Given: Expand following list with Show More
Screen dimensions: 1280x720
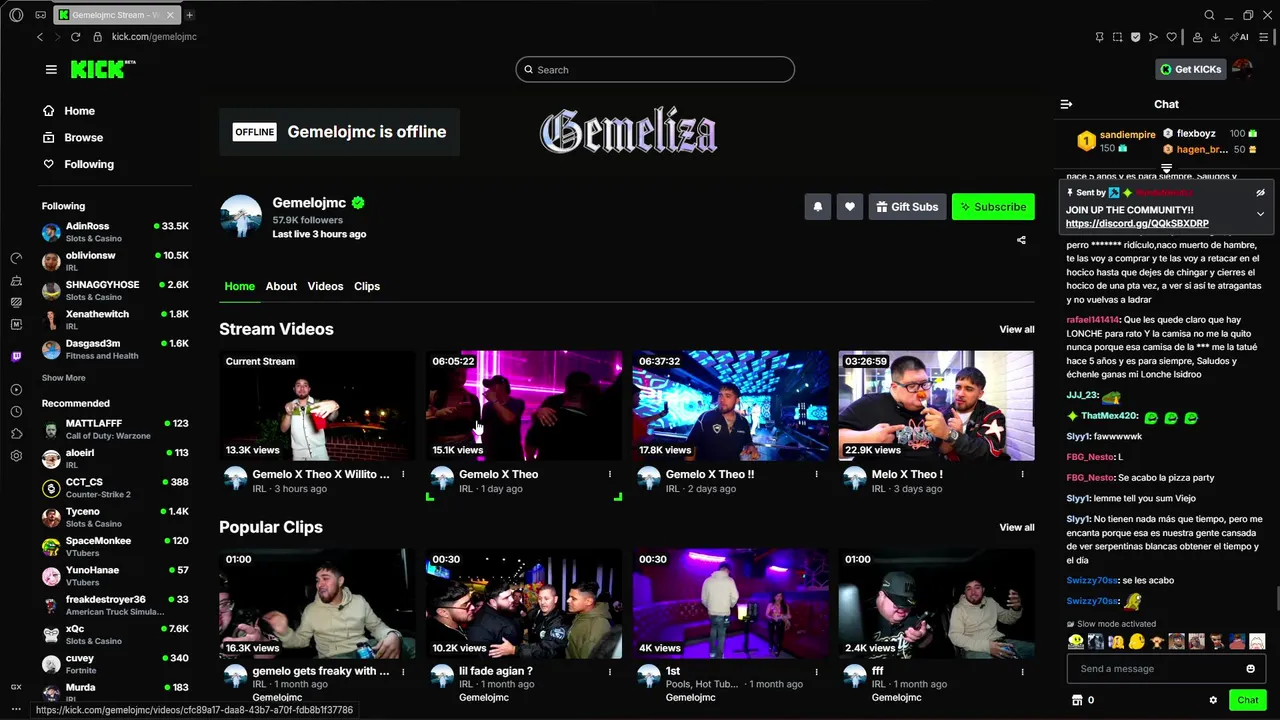Looking at the screenshot, I should [63, 378].
